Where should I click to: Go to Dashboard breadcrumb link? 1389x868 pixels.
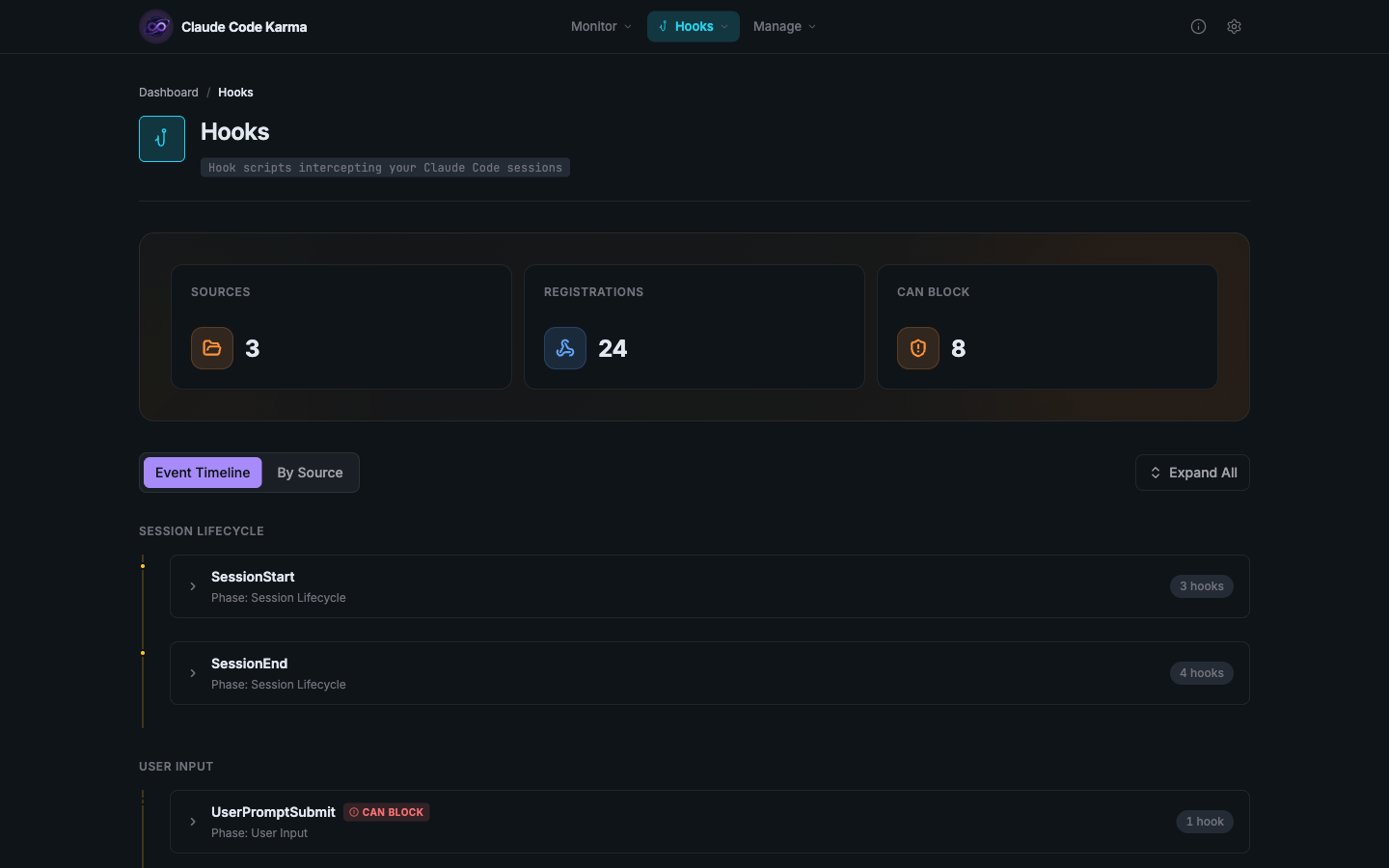169,93
